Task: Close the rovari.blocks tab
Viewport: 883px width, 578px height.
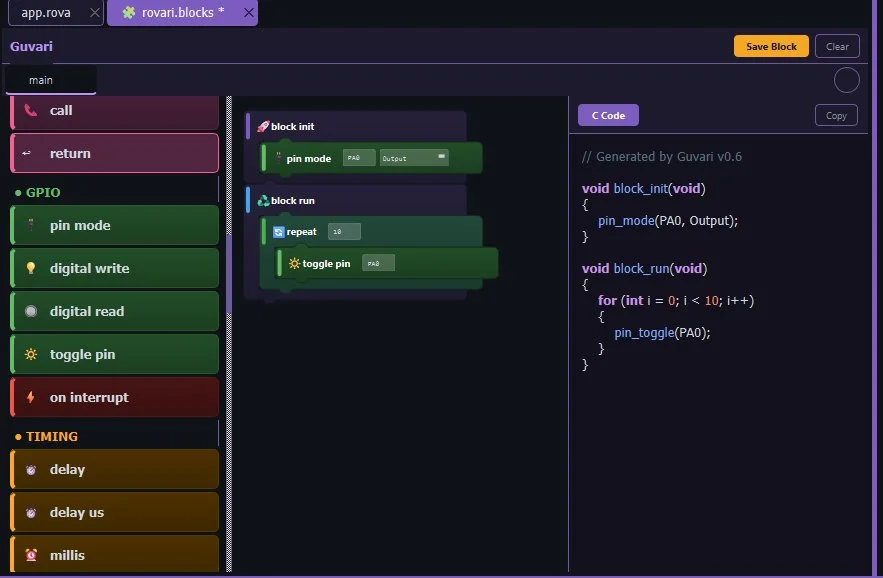Action: (248, 12)
